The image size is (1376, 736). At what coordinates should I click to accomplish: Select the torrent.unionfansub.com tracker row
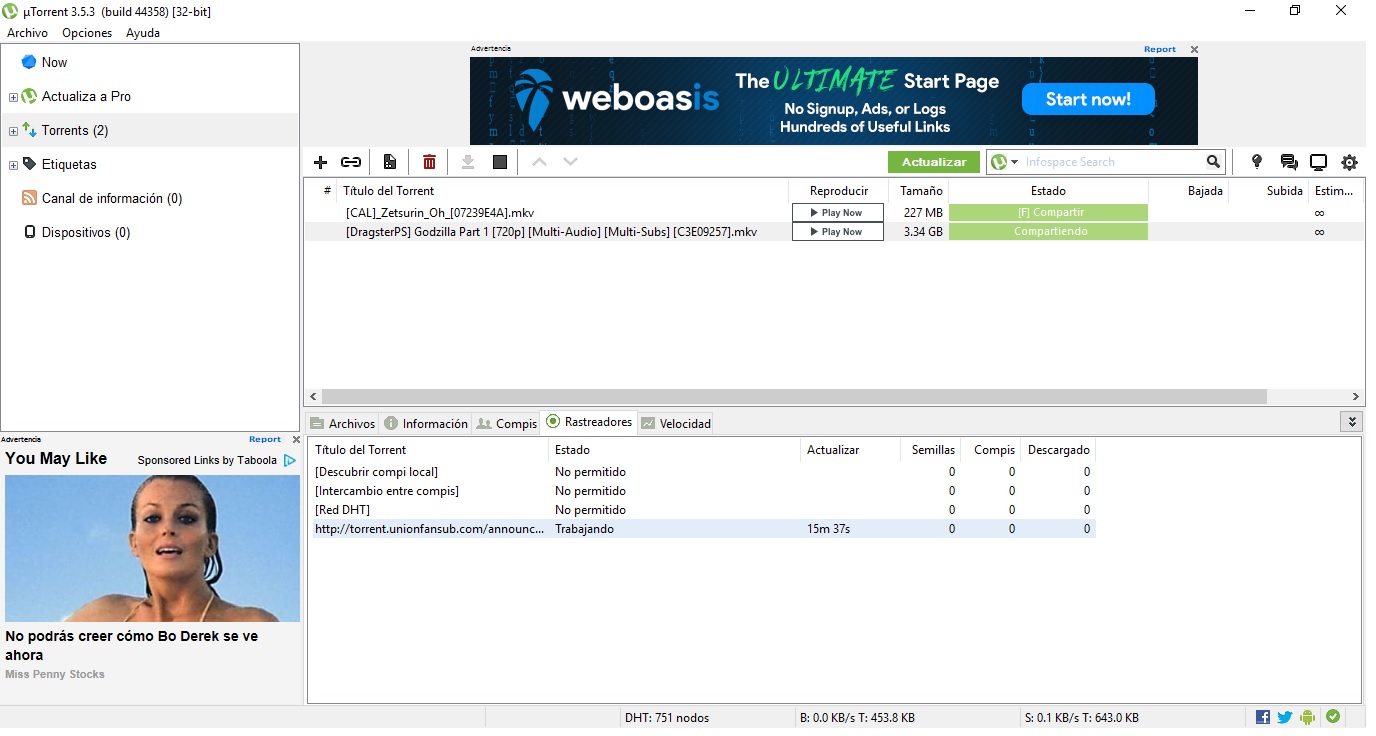click(x=704, y=529)
